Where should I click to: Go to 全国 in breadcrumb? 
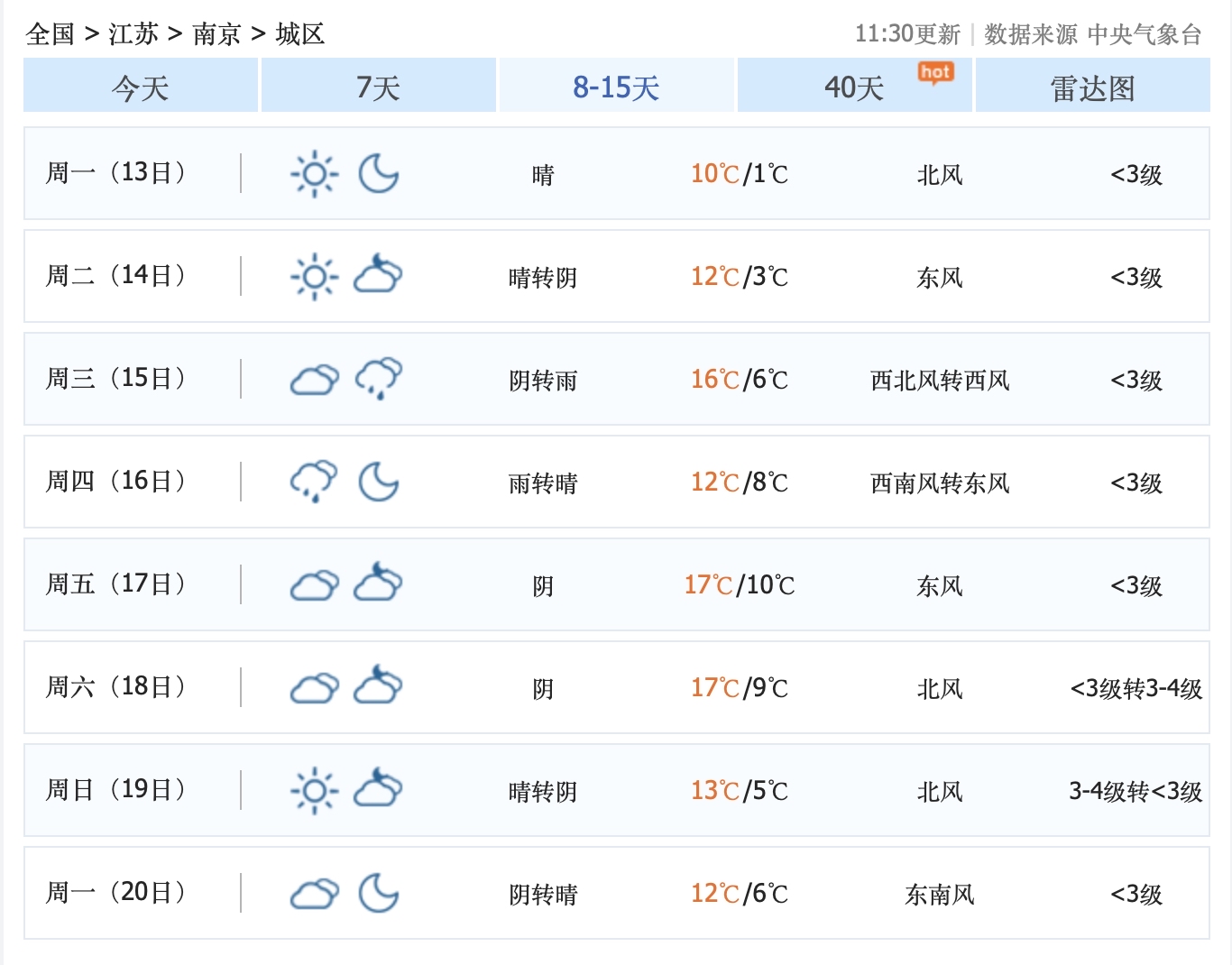51,34
